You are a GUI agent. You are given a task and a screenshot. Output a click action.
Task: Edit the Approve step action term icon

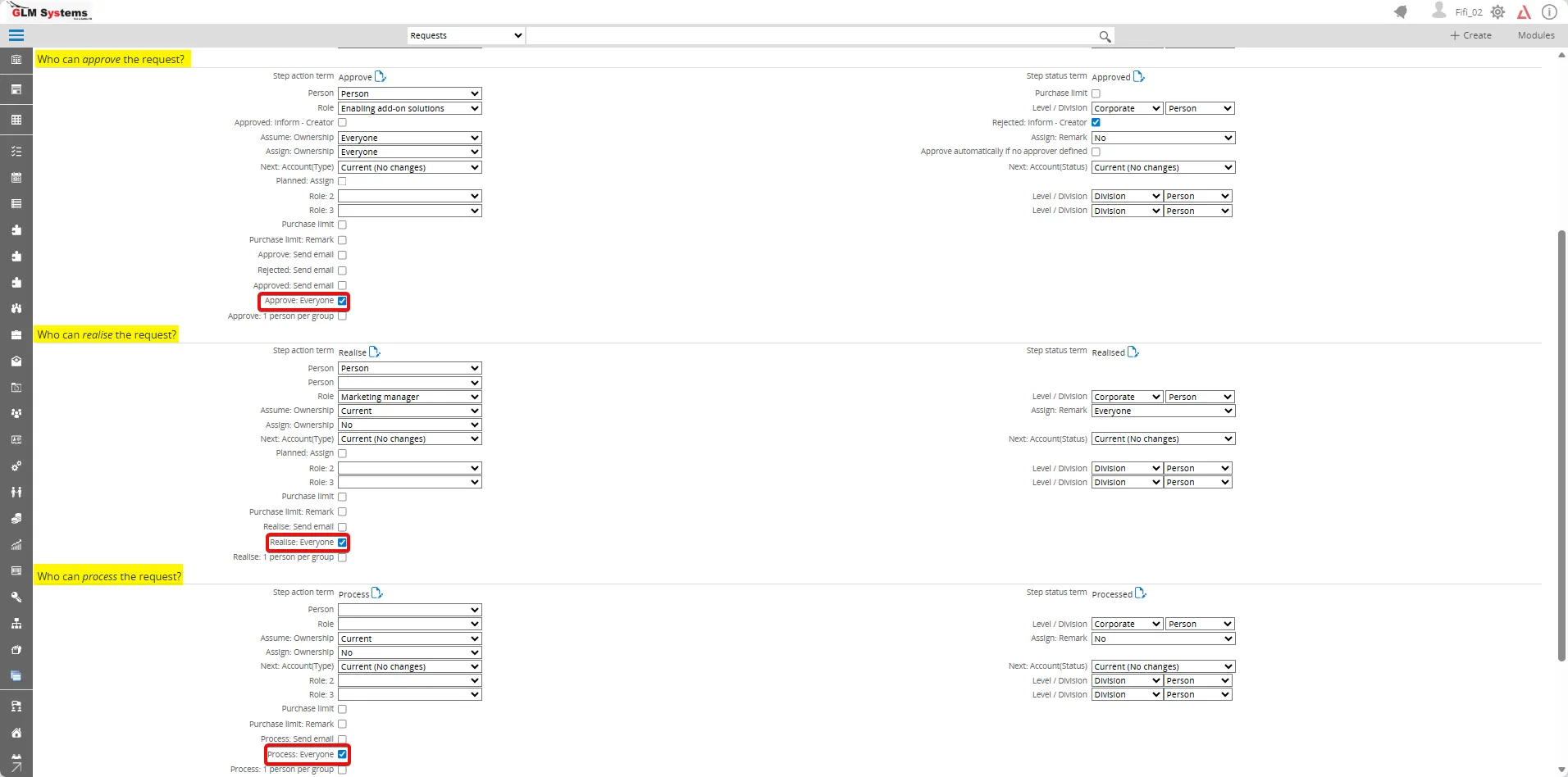tap(381, 76)
